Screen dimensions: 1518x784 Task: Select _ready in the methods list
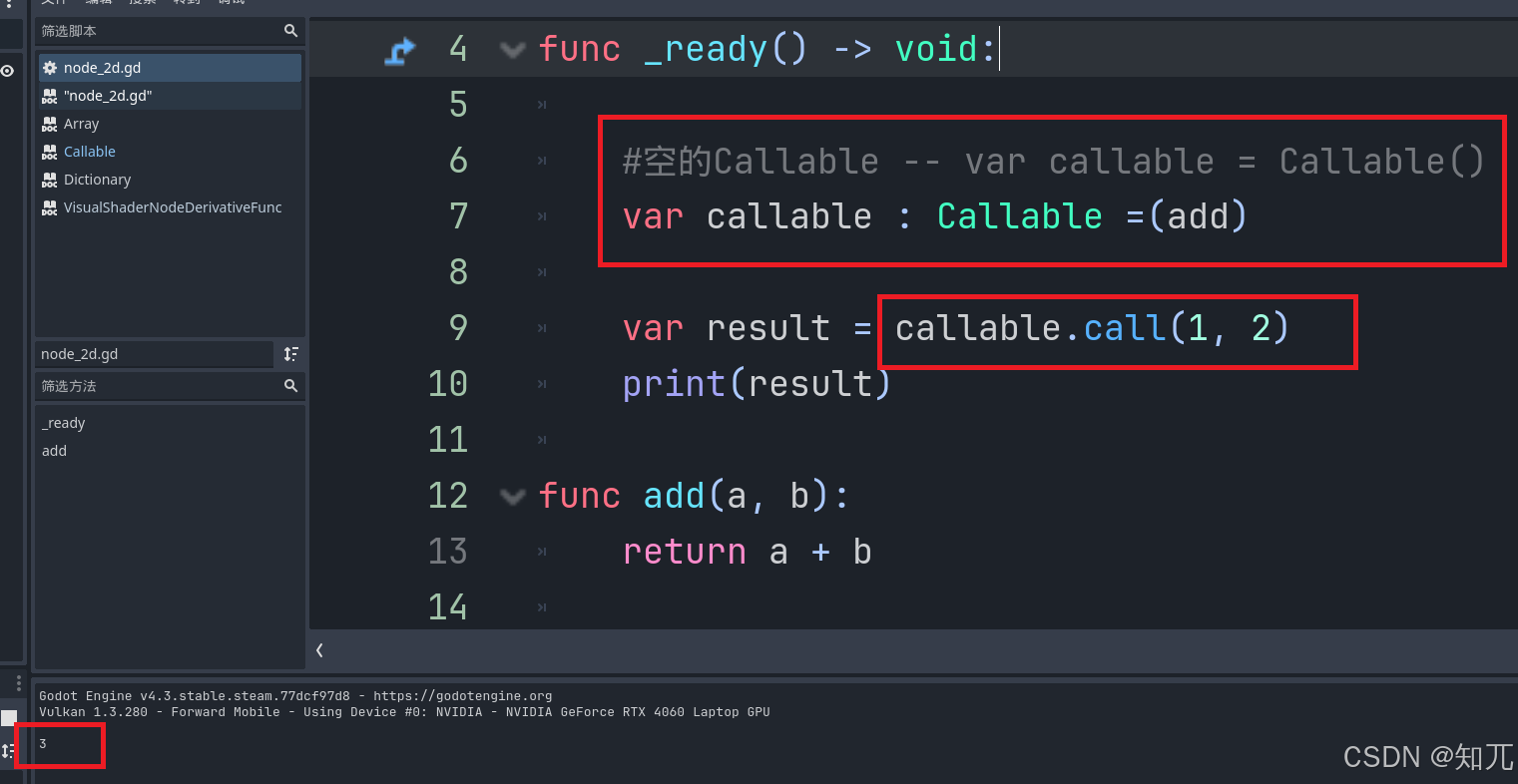(63, 422)
